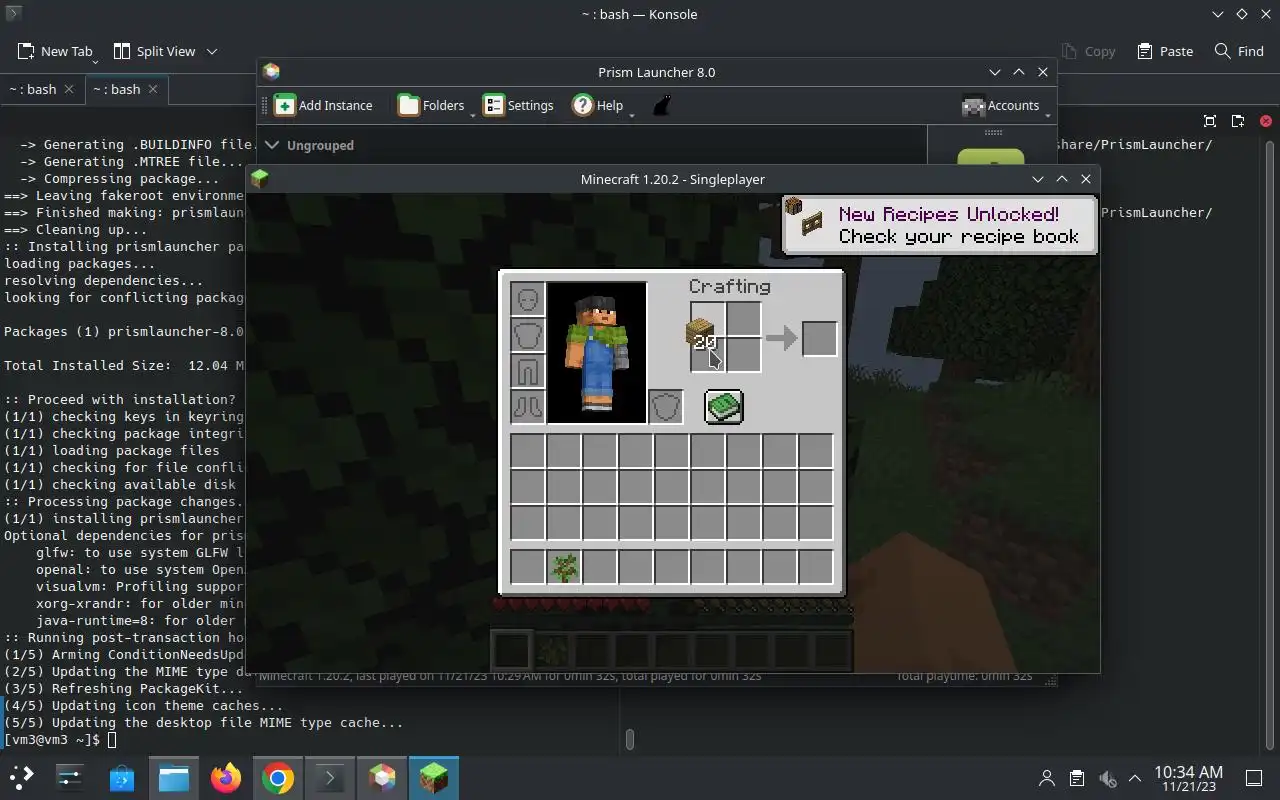Image resolution: width=1280 pixels, height=800 pixels.
Task: Collapse the Ungrouped instance group
Action: click(273, 145)
